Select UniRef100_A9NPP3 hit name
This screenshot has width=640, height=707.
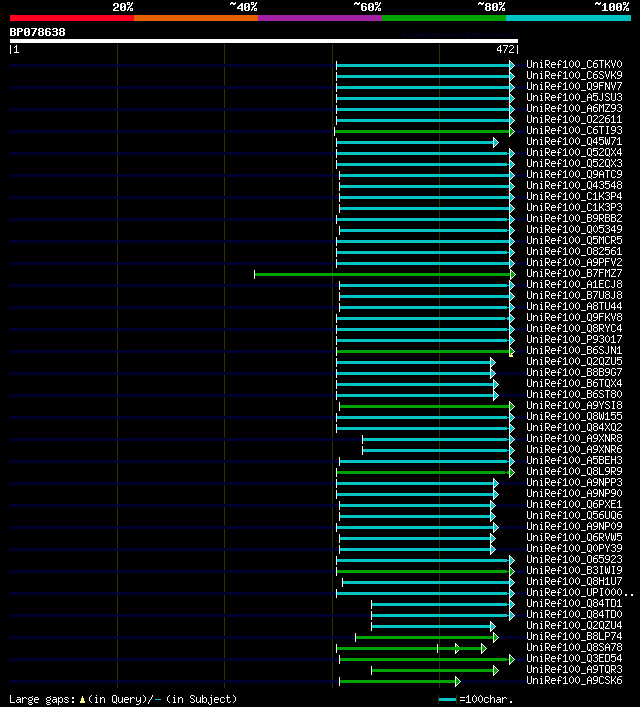574,482
